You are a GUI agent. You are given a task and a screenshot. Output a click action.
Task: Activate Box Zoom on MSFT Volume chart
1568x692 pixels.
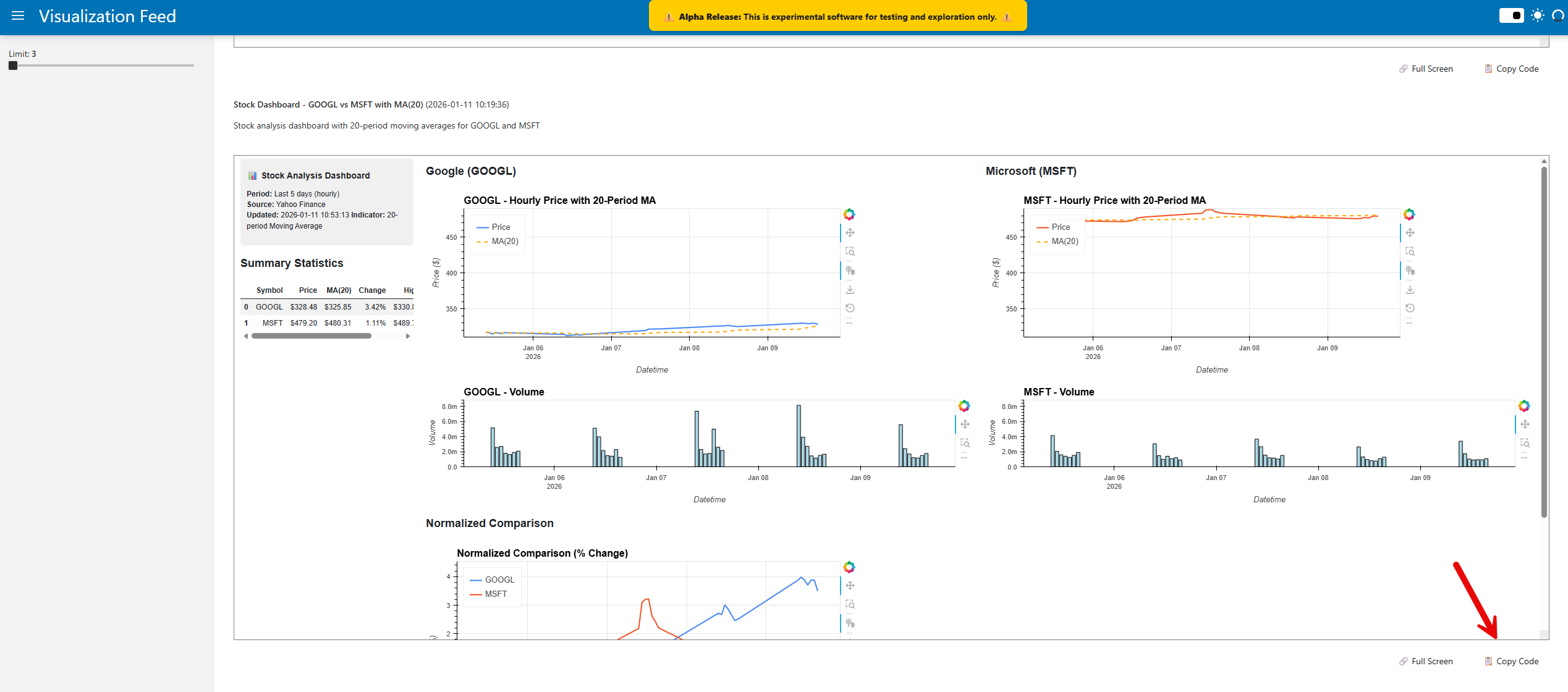[1525, 443]
